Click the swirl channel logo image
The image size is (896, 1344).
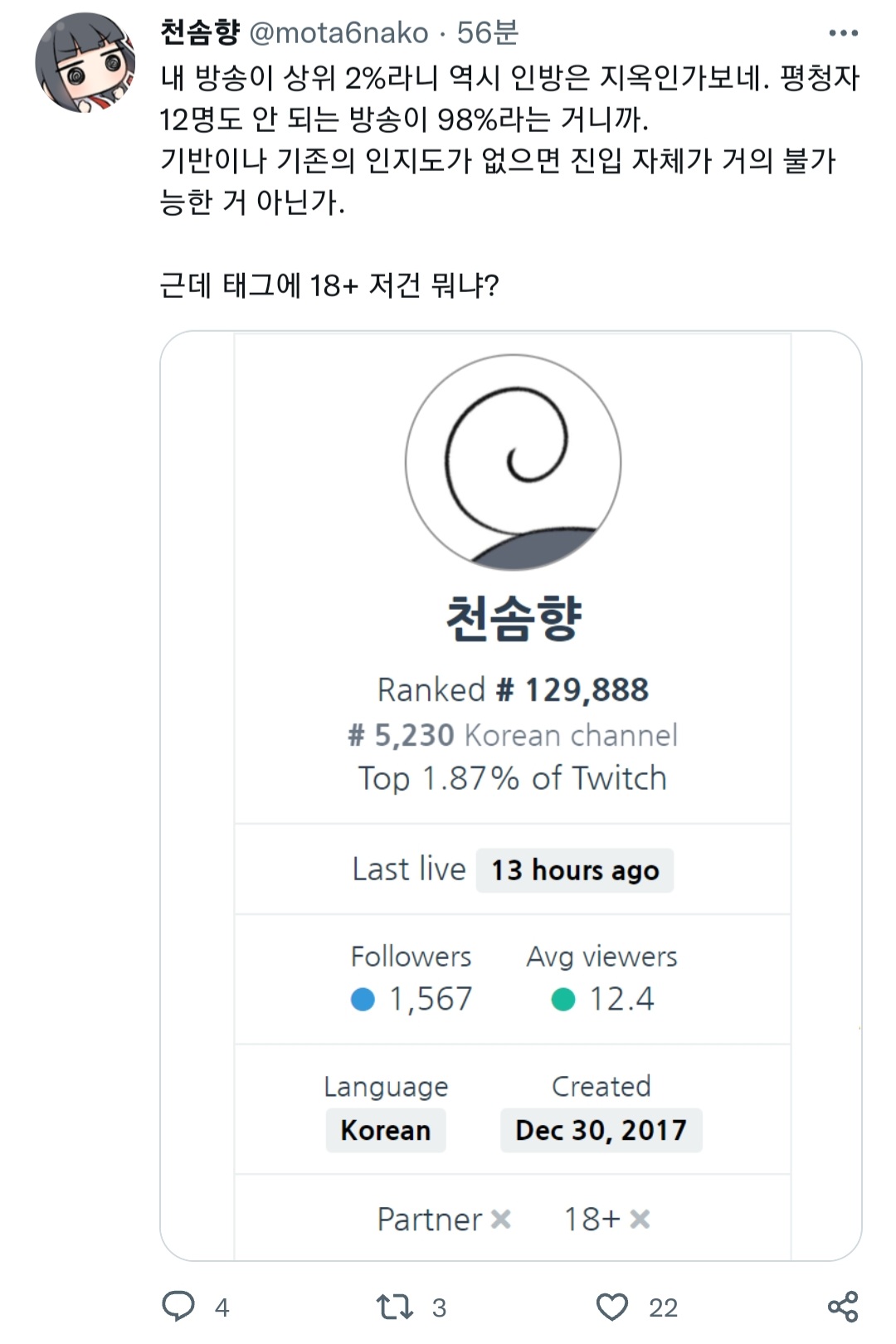coord(513,463)
